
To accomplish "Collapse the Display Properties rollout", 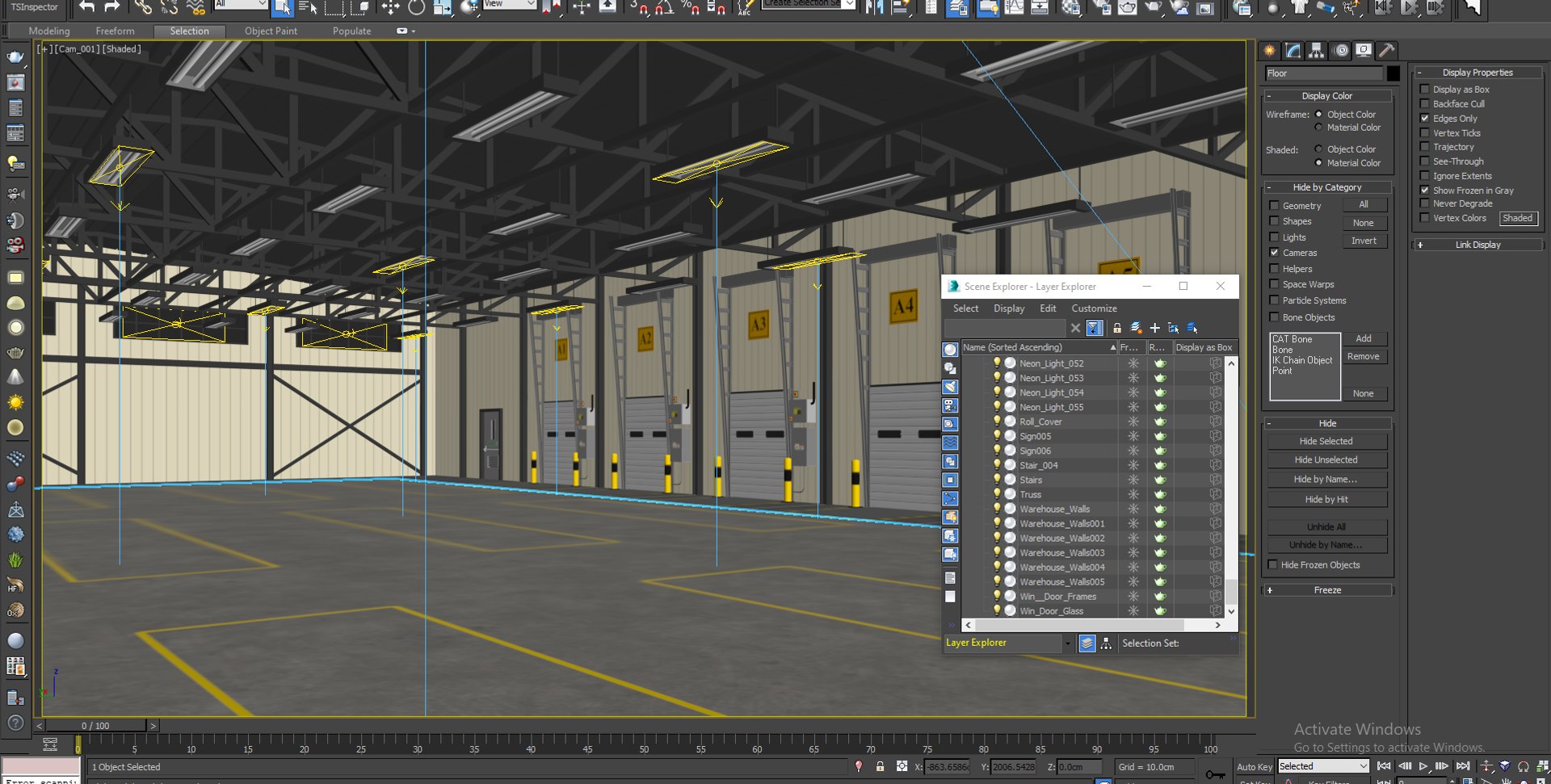I will point(1477,73).
